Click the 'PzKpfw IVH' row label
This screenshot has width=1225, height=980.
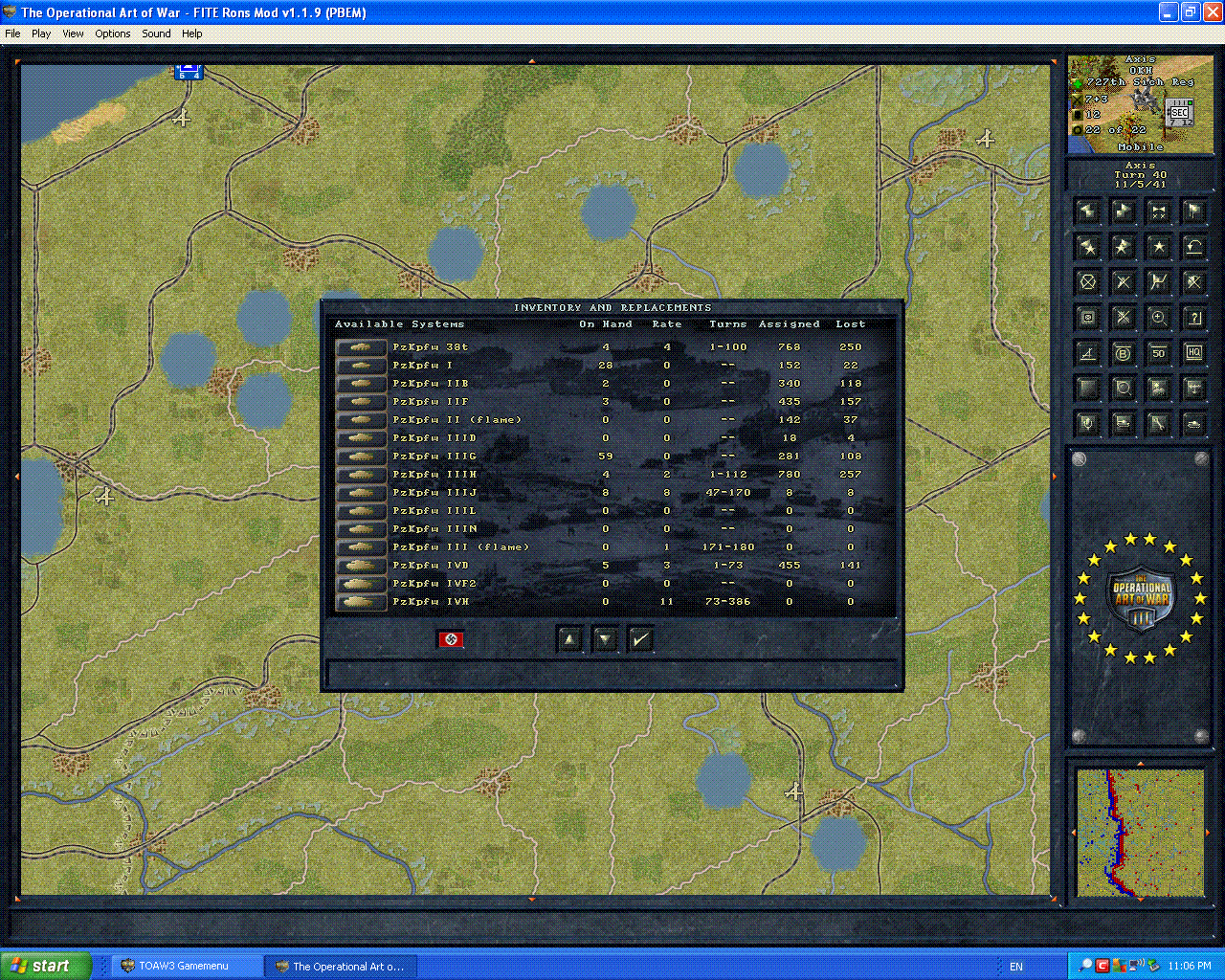[431, 602]
